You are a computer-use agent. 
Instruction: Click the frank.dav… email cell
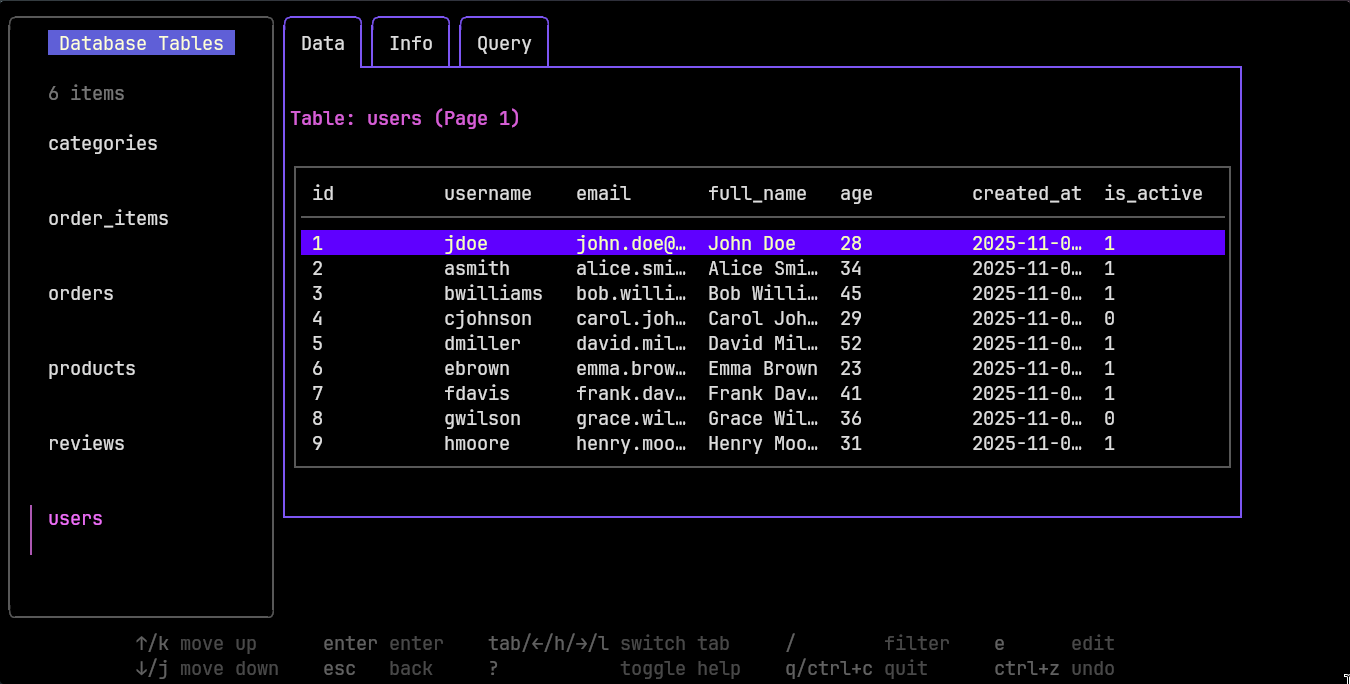[631, 393]
